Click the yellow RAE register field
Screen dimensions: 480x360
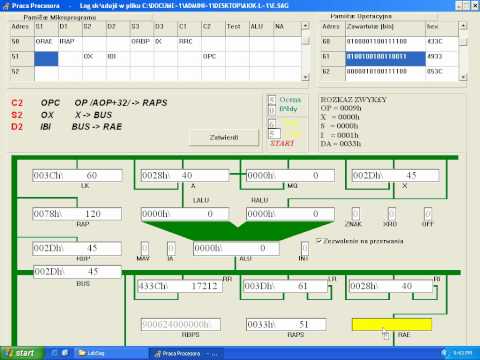(392, 324)
